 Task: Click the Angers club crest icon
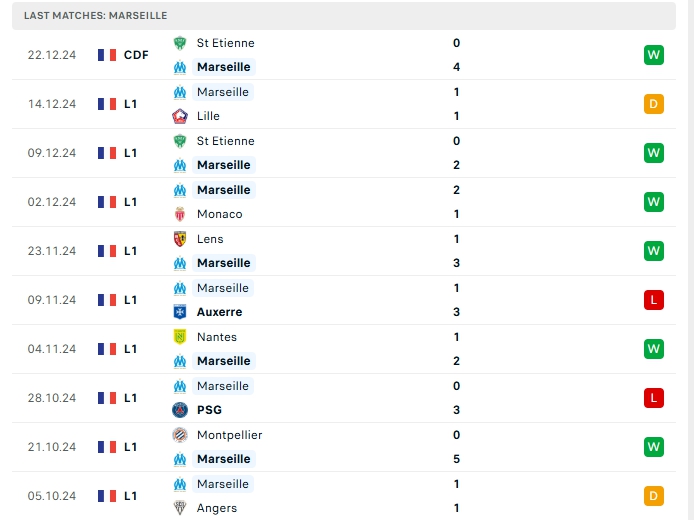click(180, 508)
